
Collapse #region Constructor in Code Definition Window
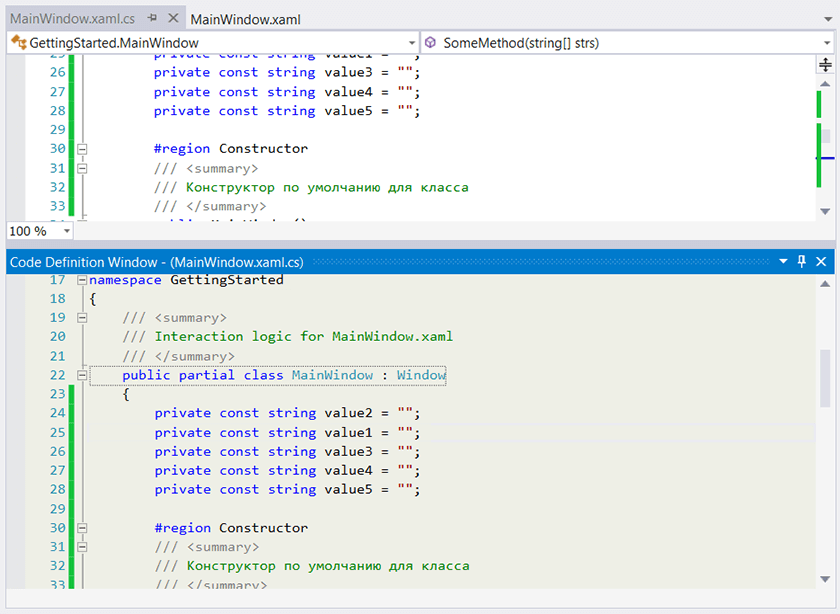tap(82, 528)
